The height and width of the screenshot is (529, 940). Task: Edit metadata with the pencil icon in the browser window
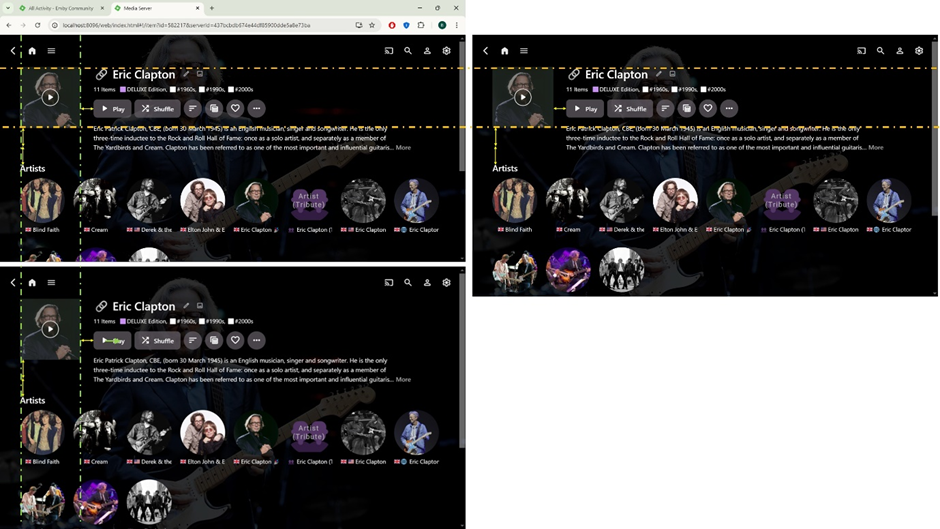point(186,74)
